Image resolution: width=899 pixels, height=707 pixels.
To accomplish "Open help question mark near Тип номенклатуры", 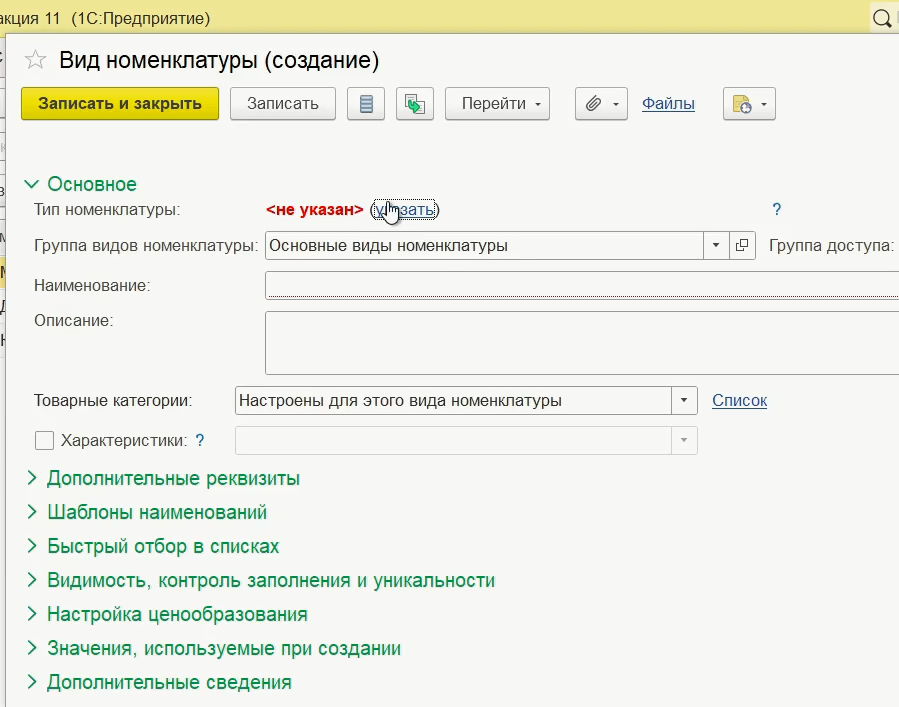I will click(776, 209).
